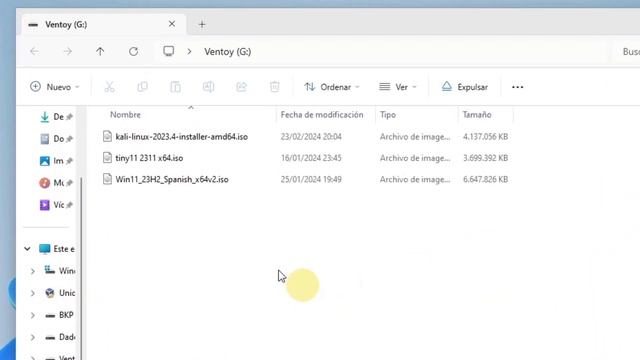Viewport: 640px width, 360px height.
Task: Click the kali-linux row's Archivo de image... type cell
Action: tap(415, 137)
